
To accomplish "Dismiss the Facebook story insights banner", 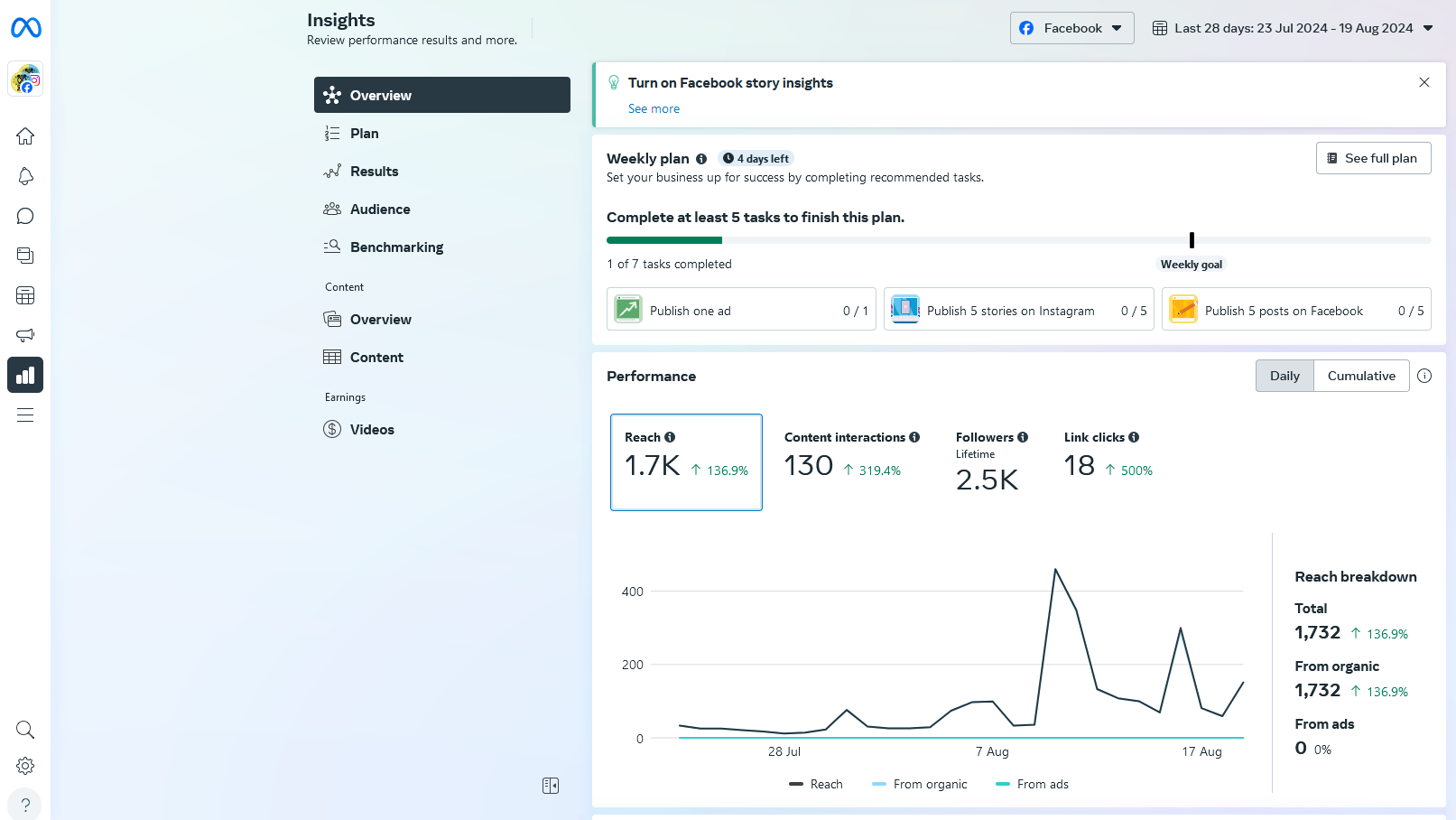I will 1424,82.
